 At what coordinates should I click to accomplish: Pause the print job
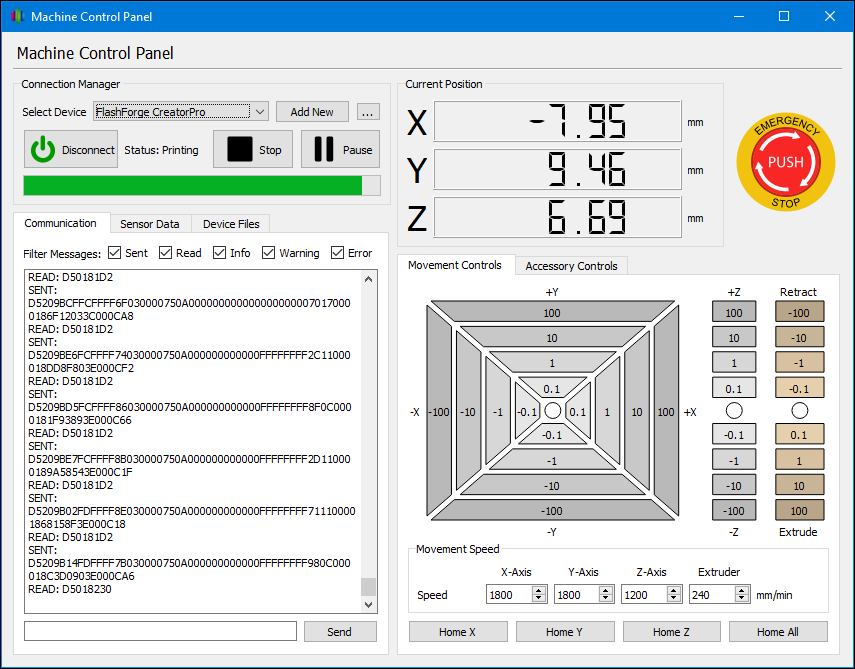coord(341,149)
